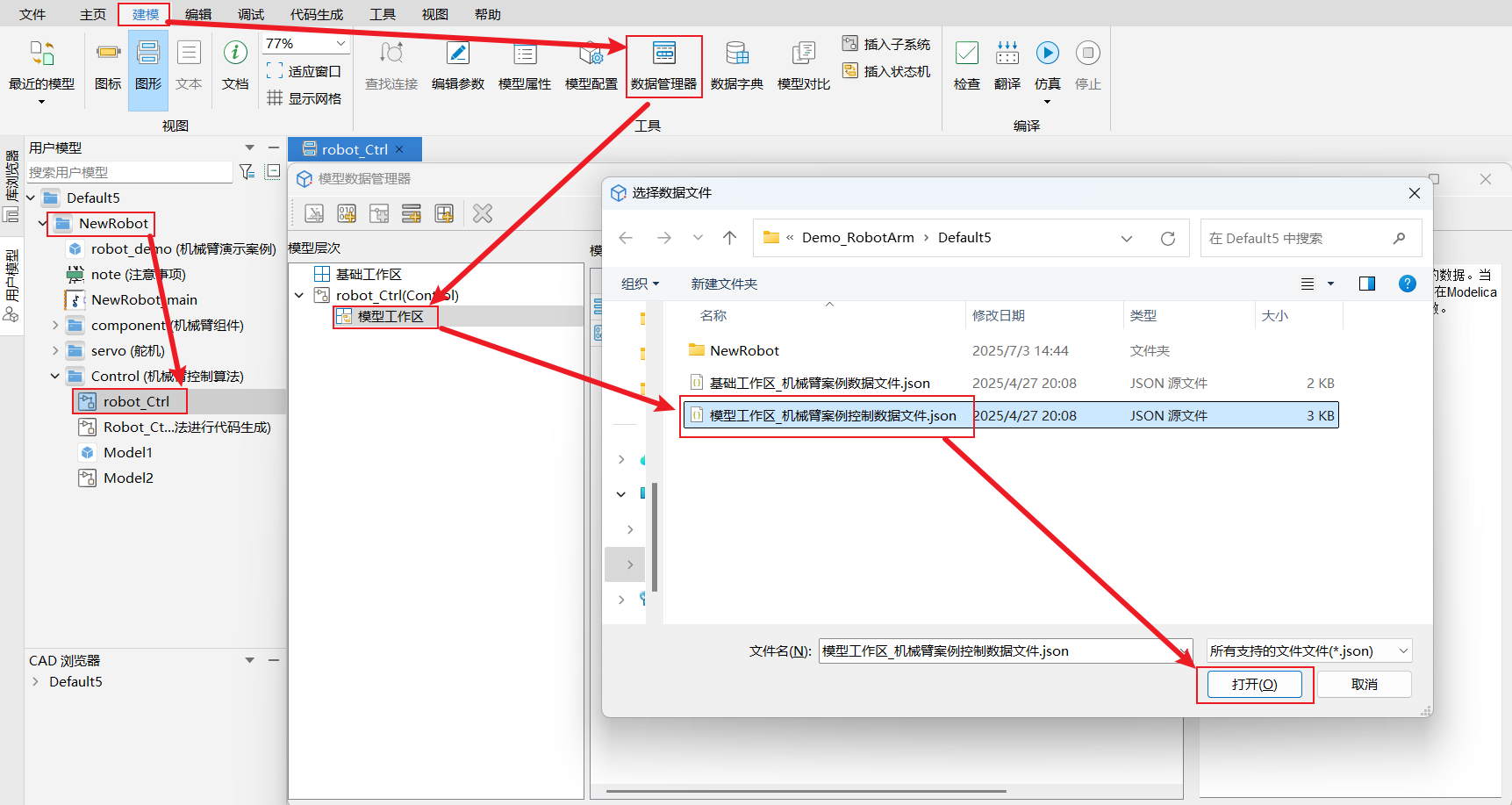Toggle 显示网格 grid display
Viewport: 1512px width, 805px height.
point(305,98)
